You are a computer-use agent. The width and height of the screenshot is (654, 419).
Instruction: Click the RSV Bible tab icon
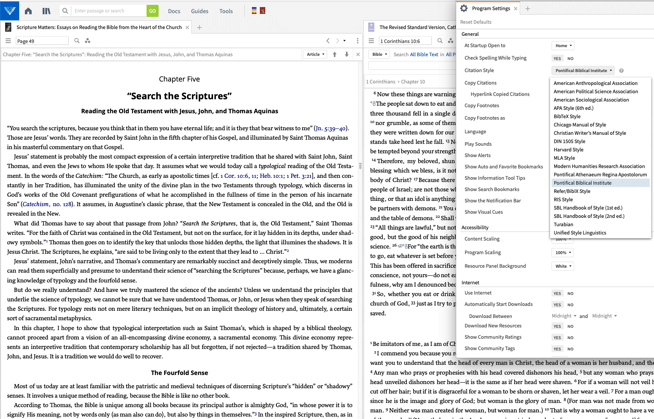(371, 28)
